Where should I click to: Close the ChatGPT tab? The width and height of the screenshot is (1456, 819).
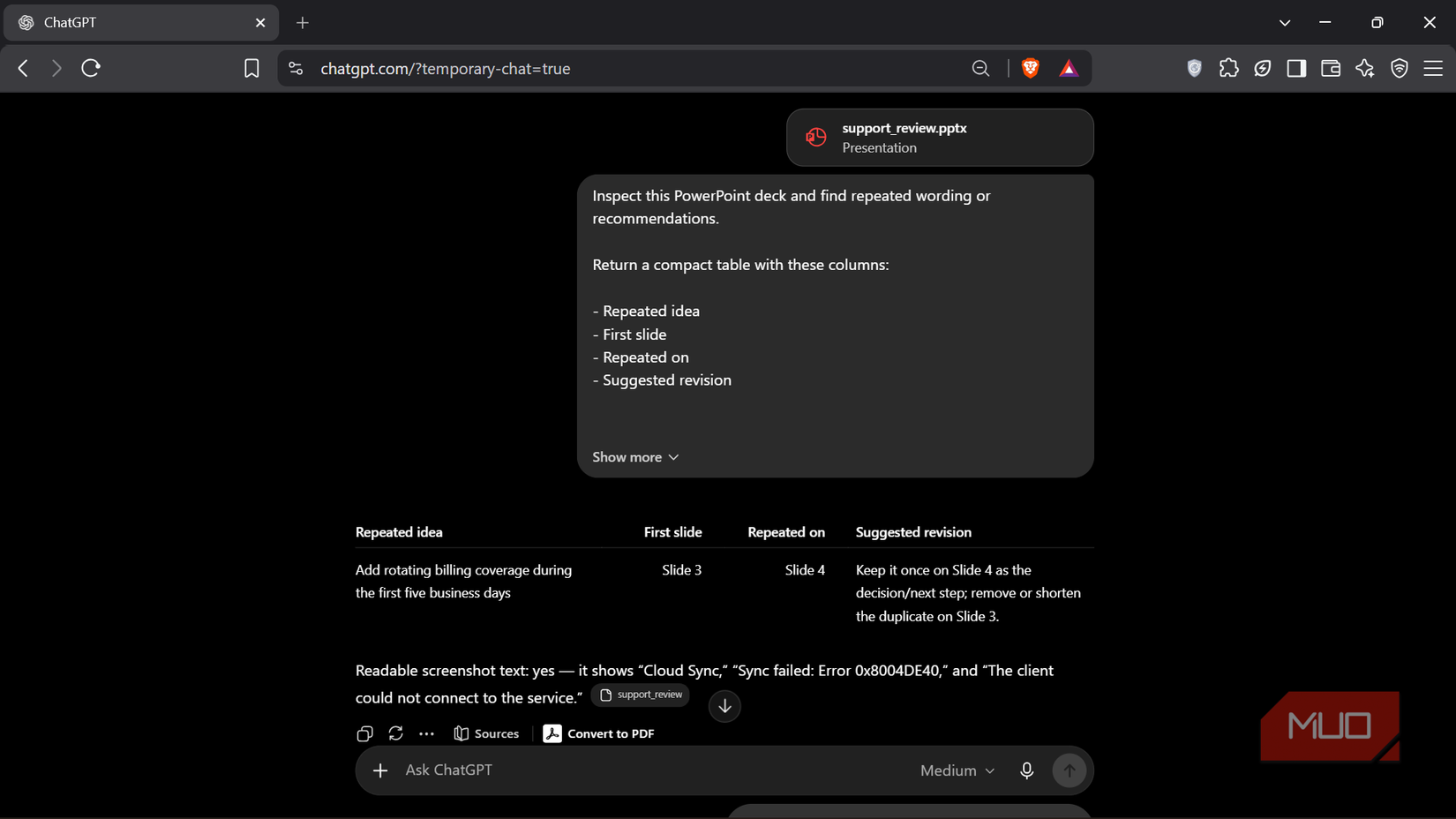point(260,23)
